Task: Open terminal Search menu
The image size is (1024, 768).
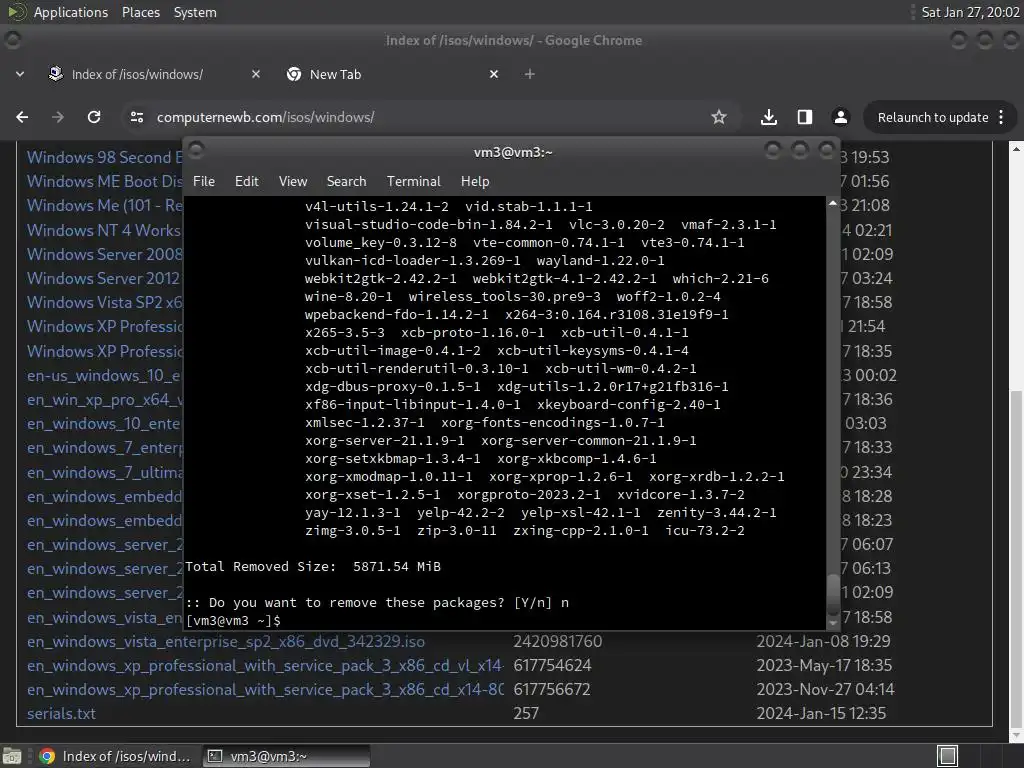Action: (x=346, y=181)
